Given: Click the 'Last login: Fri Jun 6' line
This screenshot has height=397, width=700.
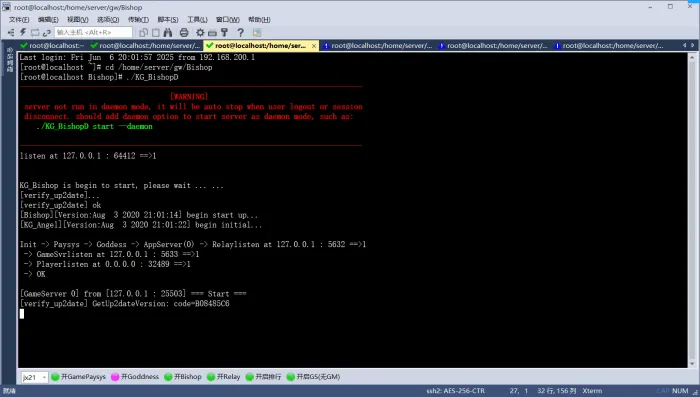Looking at the screenshot, I should coord(137,57).
